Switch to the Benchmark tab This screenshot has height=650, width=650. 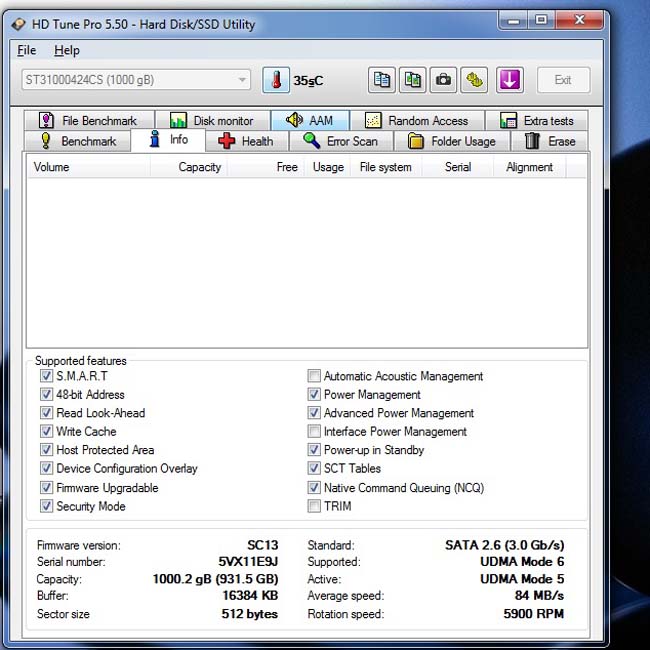click(78, 141)
